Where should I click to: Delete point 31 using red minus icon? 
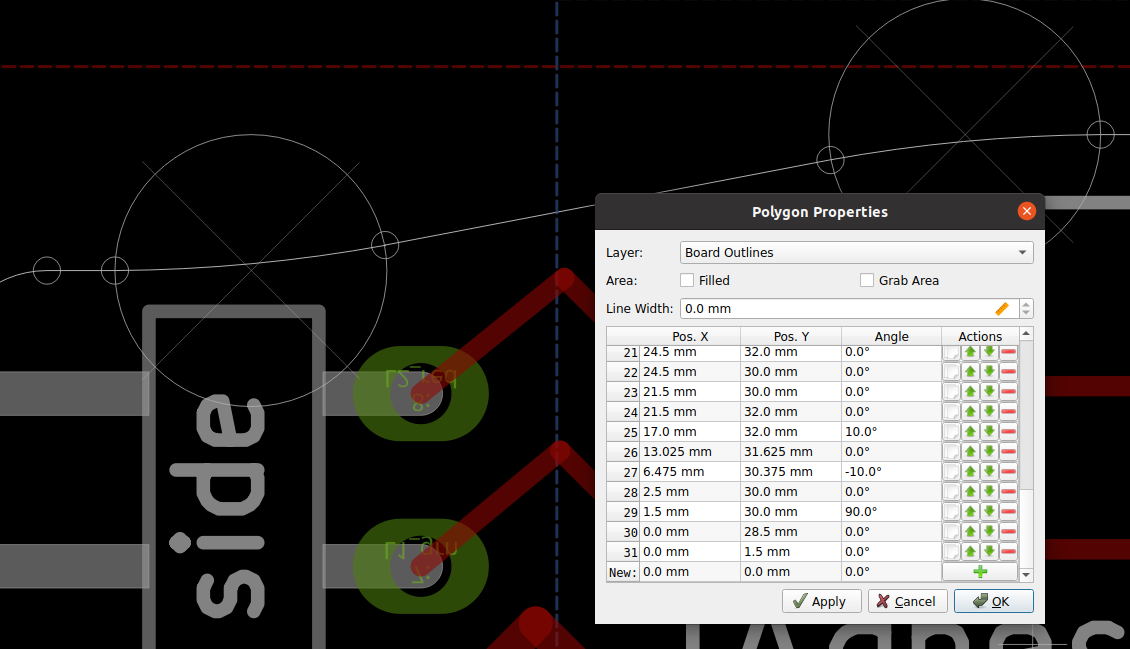(1008, 551)
